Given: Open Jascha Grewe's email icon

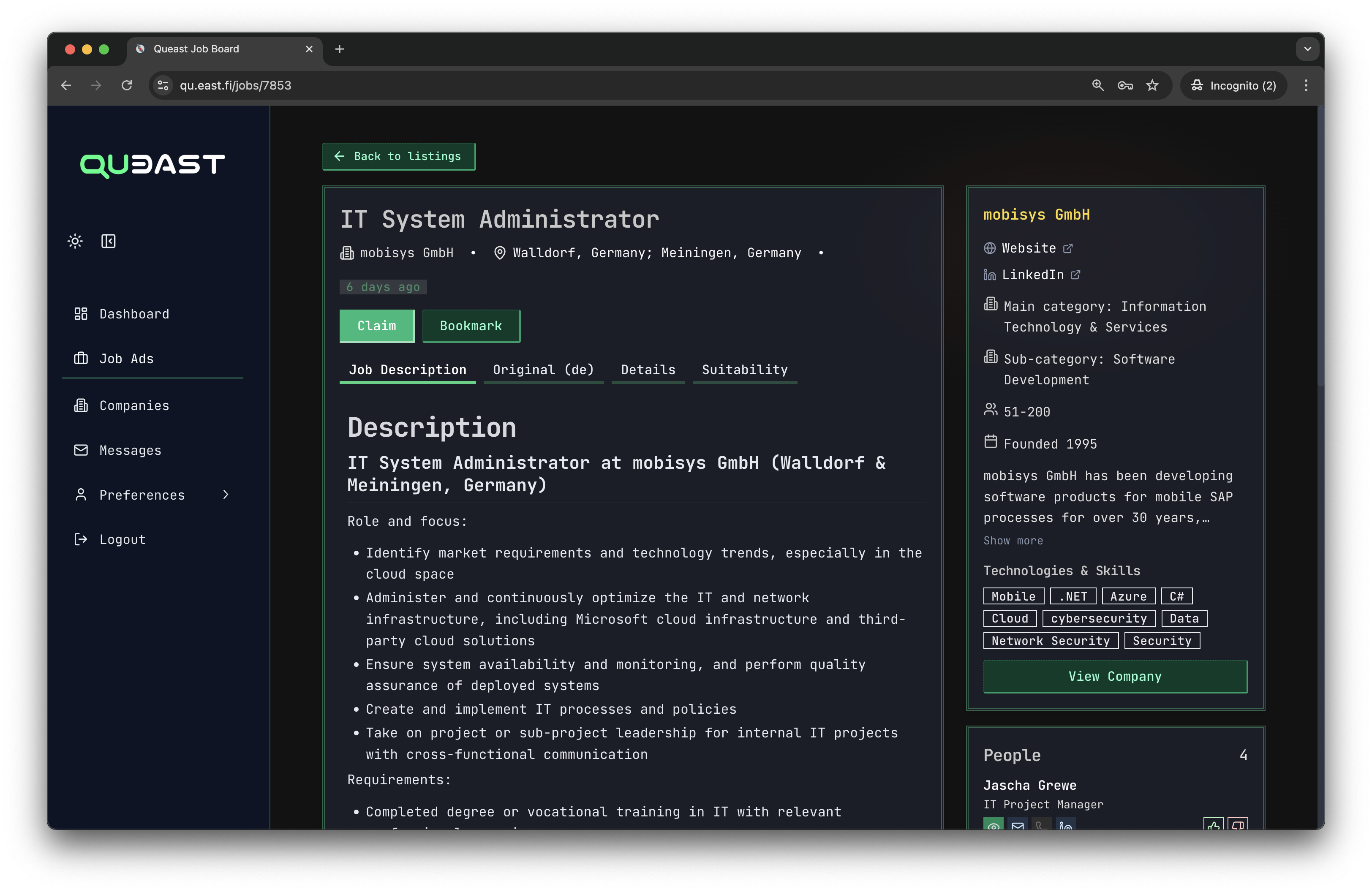Looking at the screenshot, I should [1018, 826].
